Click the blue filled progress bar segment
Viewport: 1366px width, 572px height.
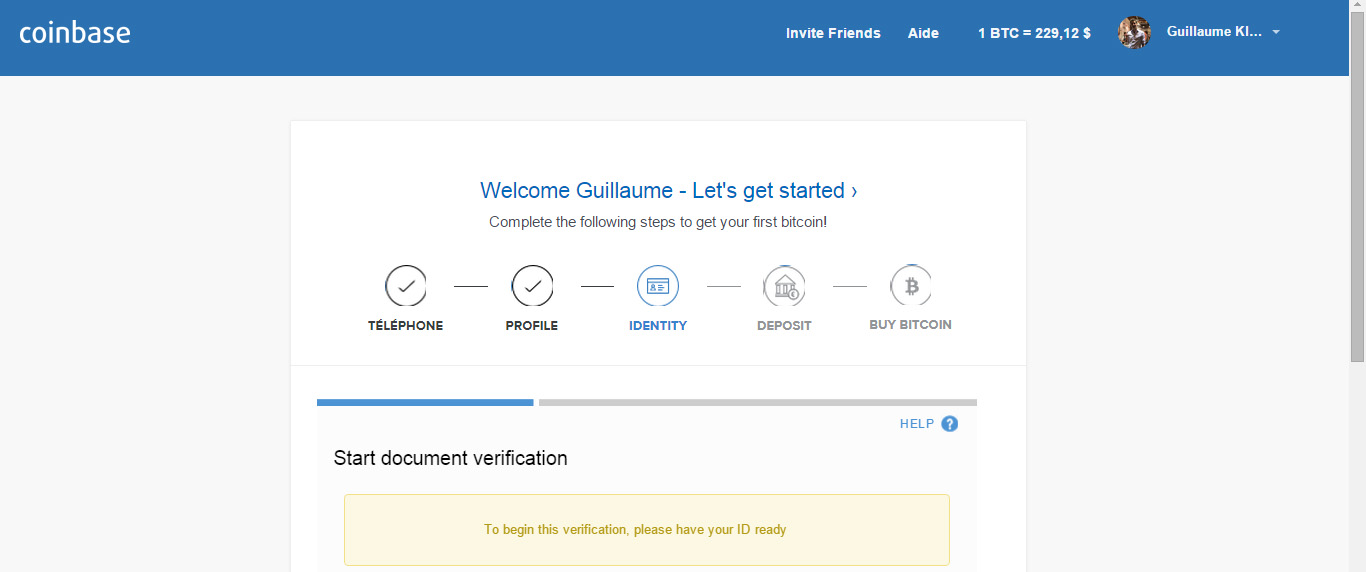425,403
